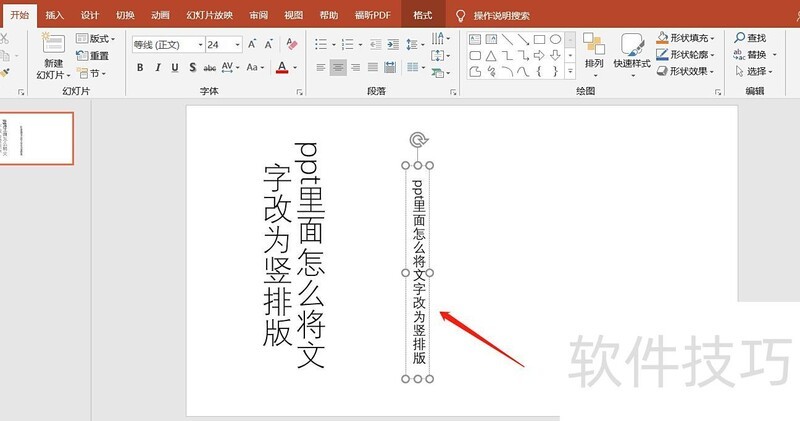Click the strikethrough text icon
The image size is (800, 421).
pos(209,67)
